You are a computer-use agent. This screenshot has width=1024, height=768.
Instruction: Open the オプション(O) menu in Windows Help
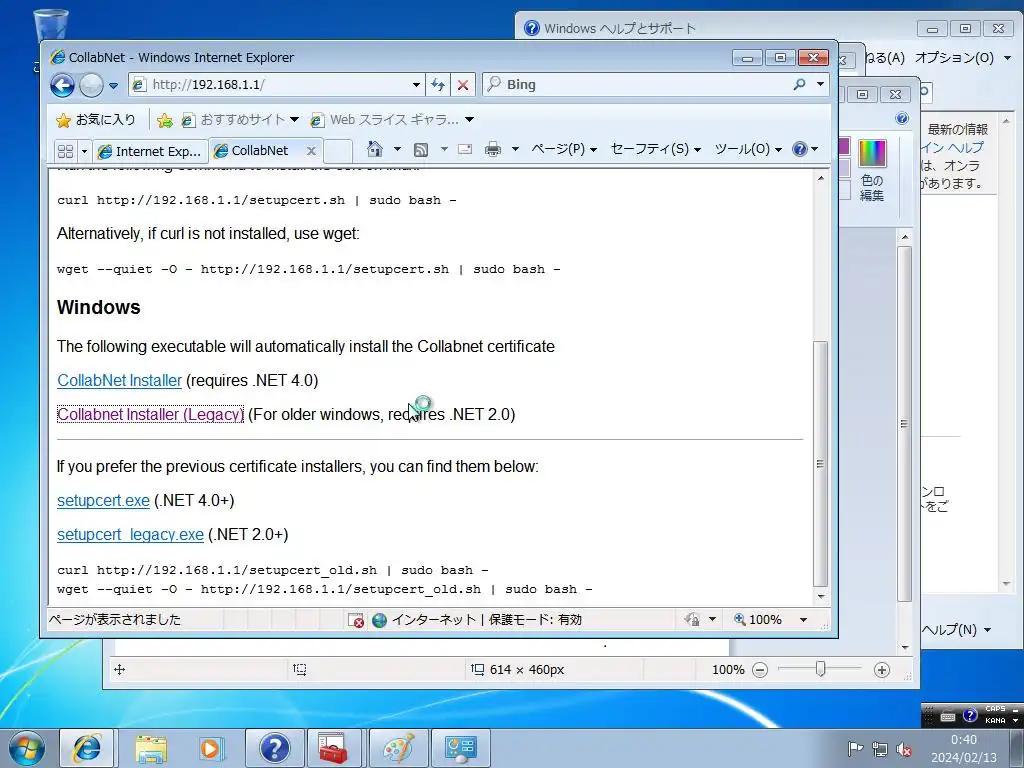963,58
